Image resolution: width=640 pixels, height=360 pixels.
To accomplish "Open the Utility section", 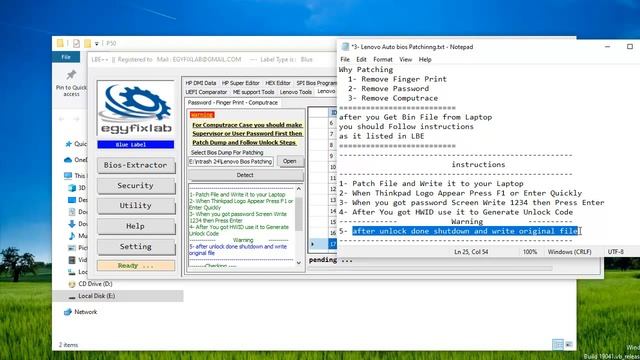I will click(136, 206).
